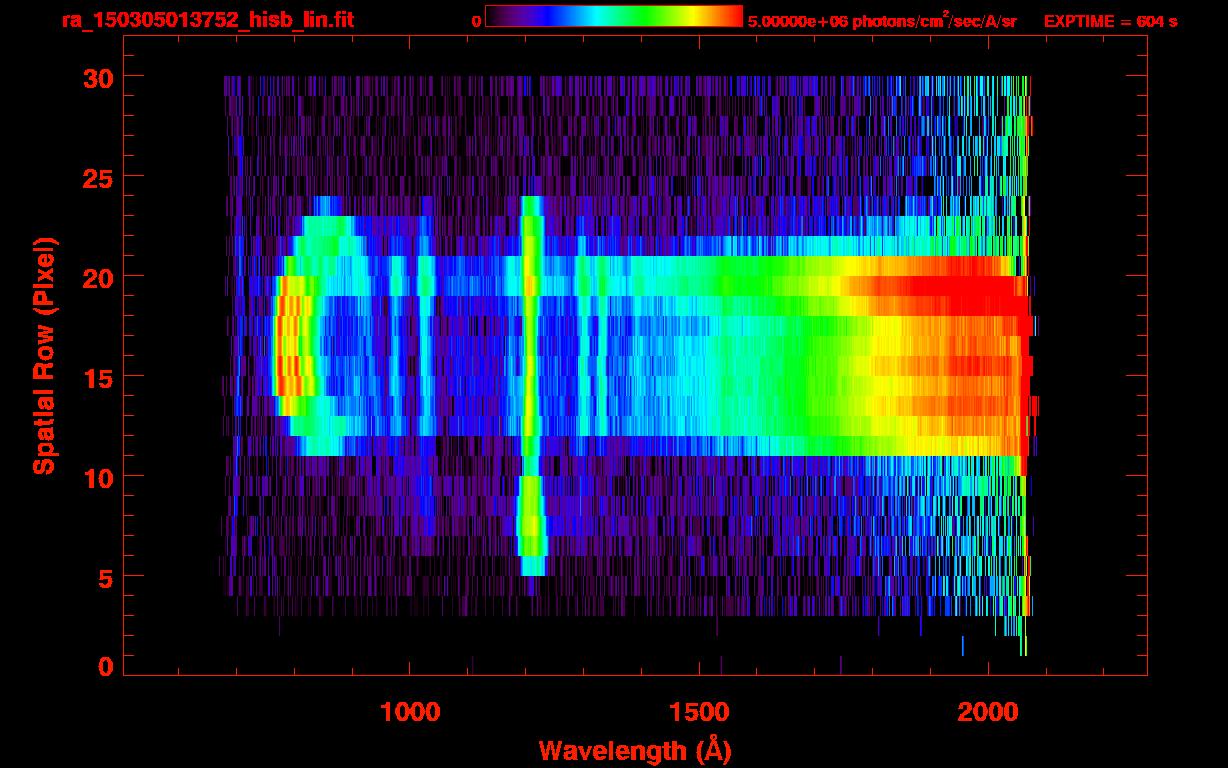Click the file name ra_150305013752_hisb_lin.fit
Viewport: 1228px width, 768px height.
click(x=207, y=20)
